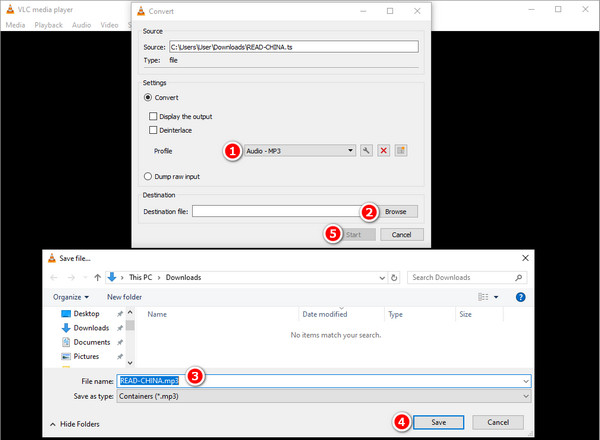Click the VLC cone icon in Save file title bar

(52, 258)
